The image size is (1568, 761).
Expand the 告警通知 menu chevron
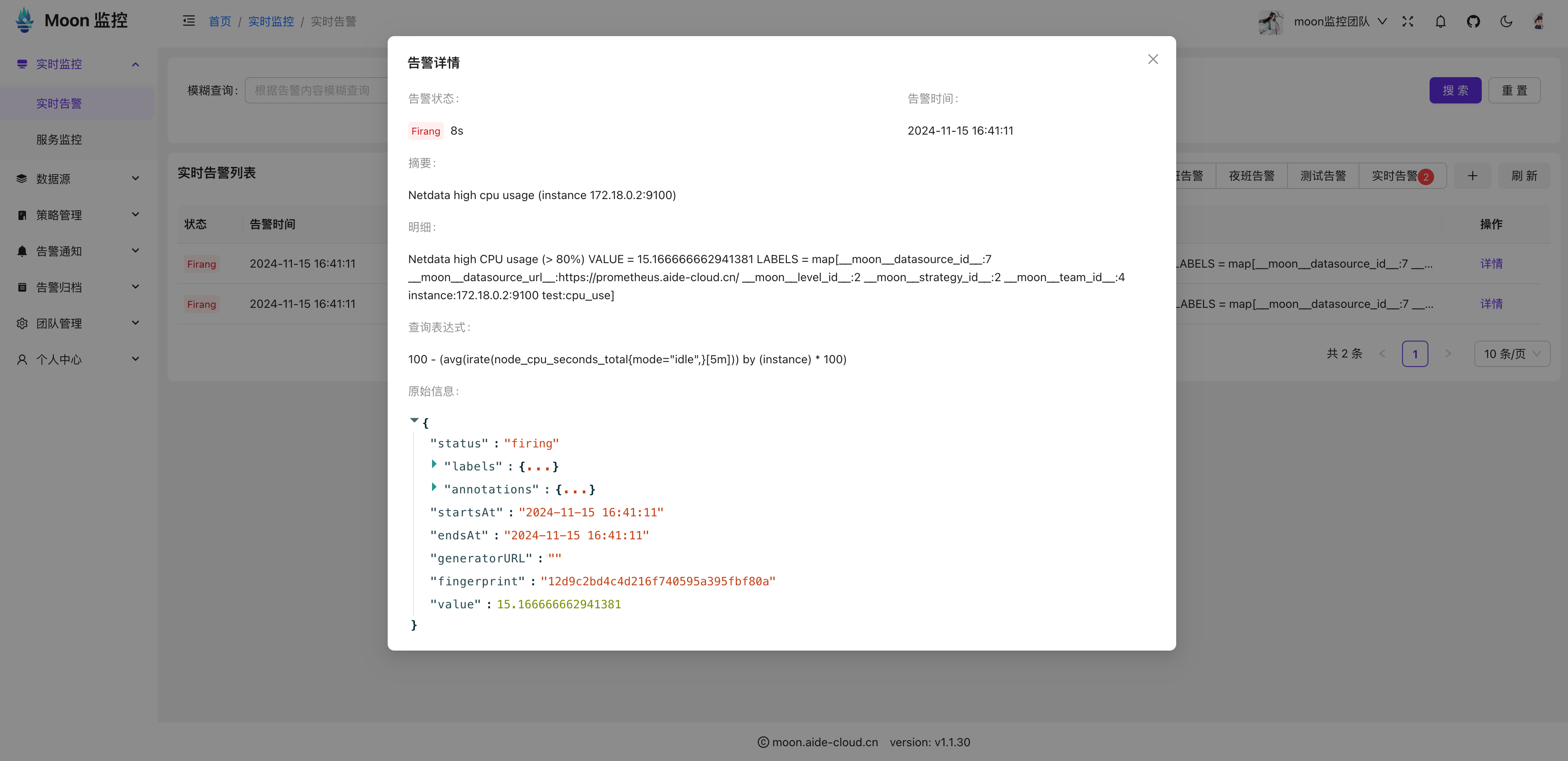click(x=136, y=251)
